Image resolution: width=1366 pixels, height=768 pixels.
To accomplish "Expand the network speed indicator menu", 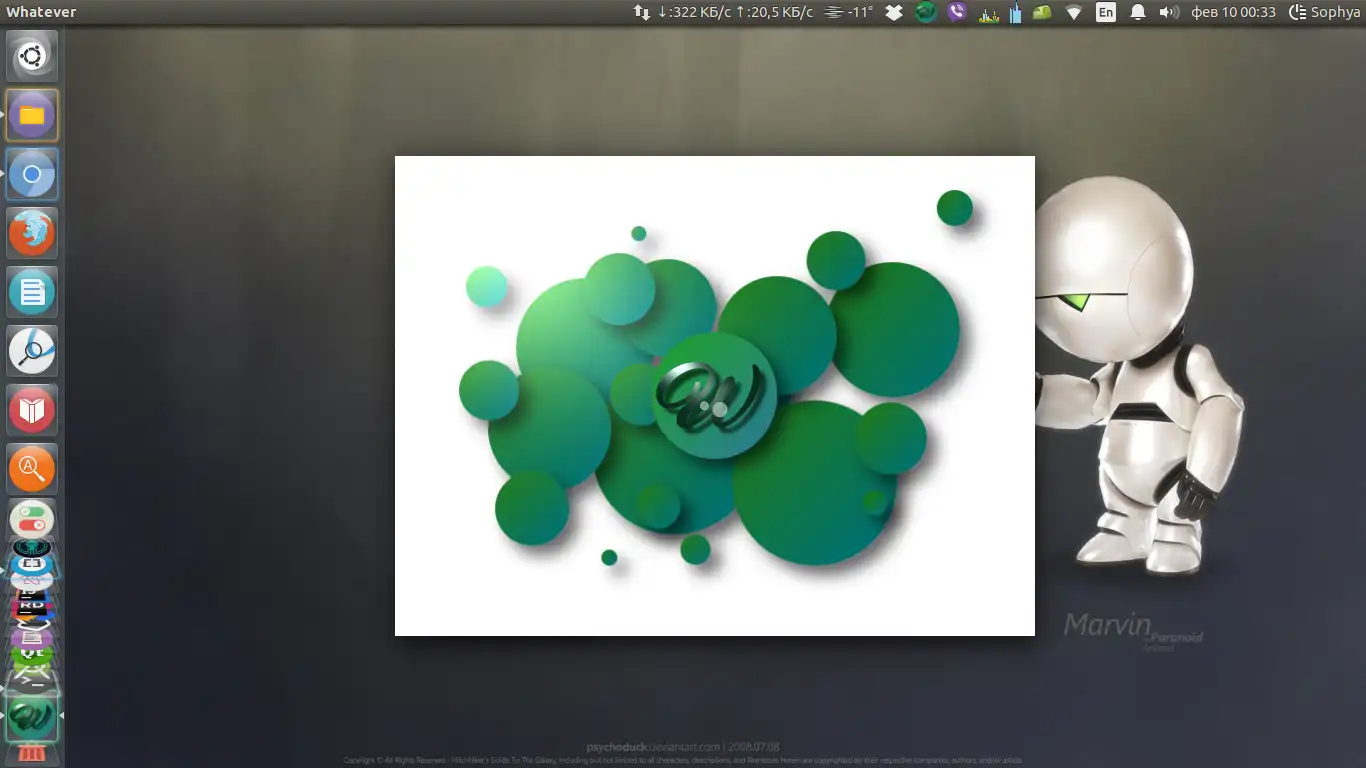I will pyautogui.click(x=724, y=12).
